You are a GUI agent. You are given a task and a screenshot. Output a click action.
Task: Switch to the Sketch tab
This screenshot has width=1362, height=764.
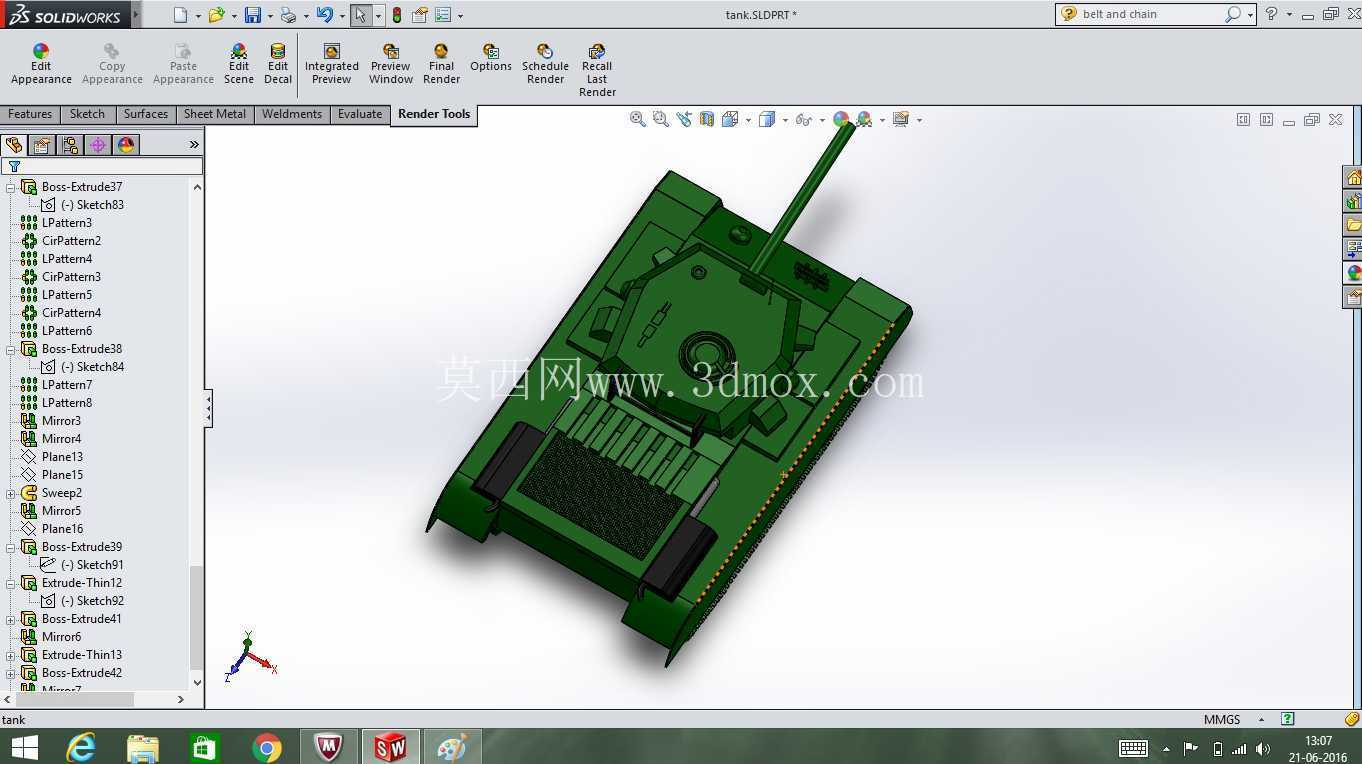tap(87, 114)
